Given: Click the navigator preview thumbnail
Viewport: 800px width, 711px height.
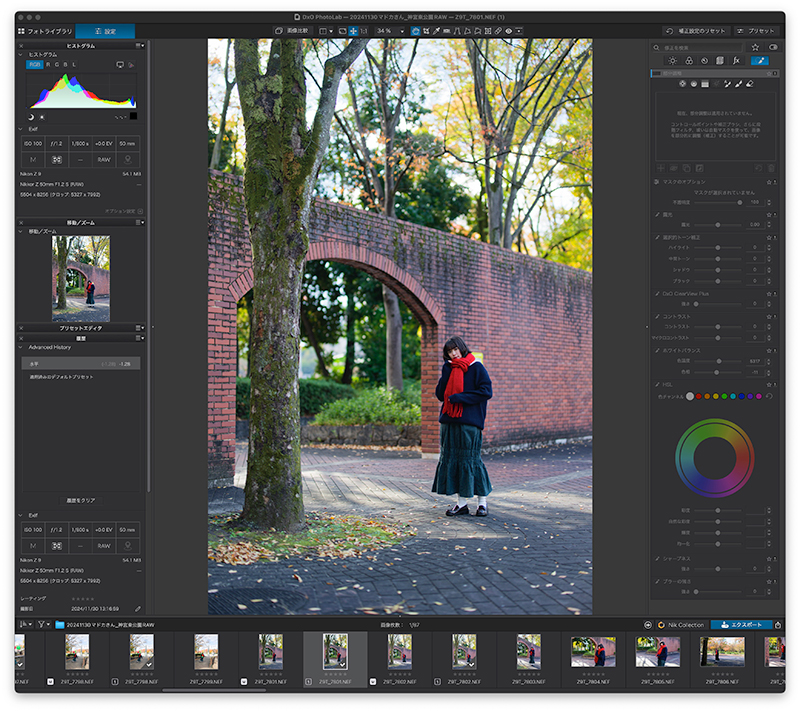Looking at the screenshot, I should pyautogui.click(x=81, y=278).
